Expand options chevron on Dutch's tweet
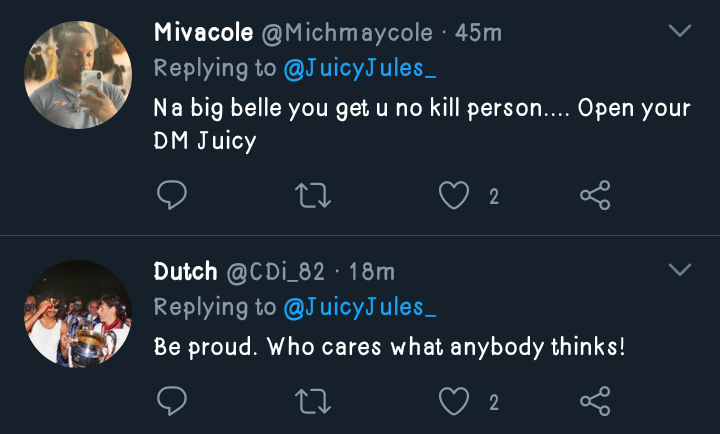Screen dimensions: 720x434 coord(680,270)
